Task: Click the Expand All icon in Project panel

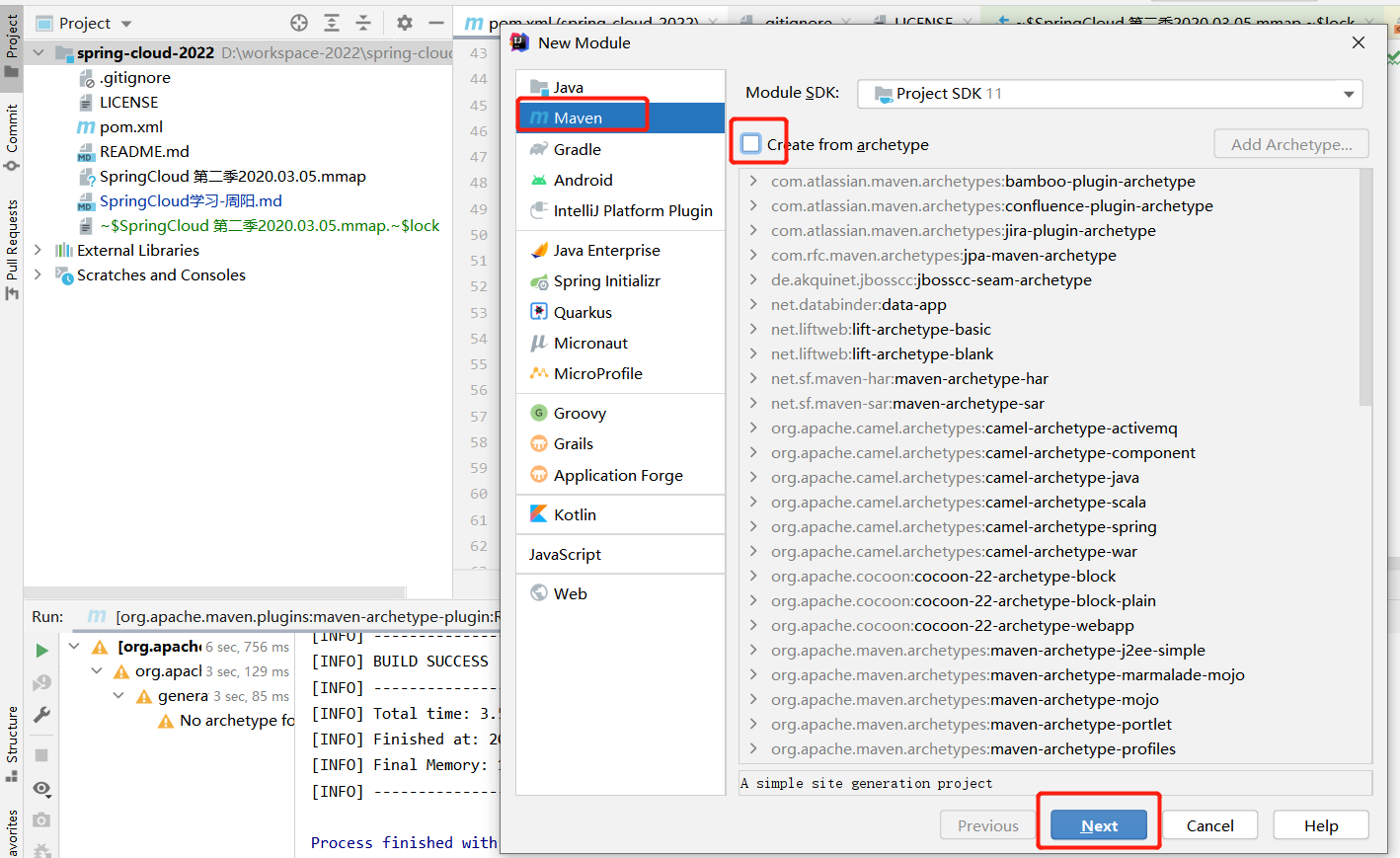Action: pos(332,23)
